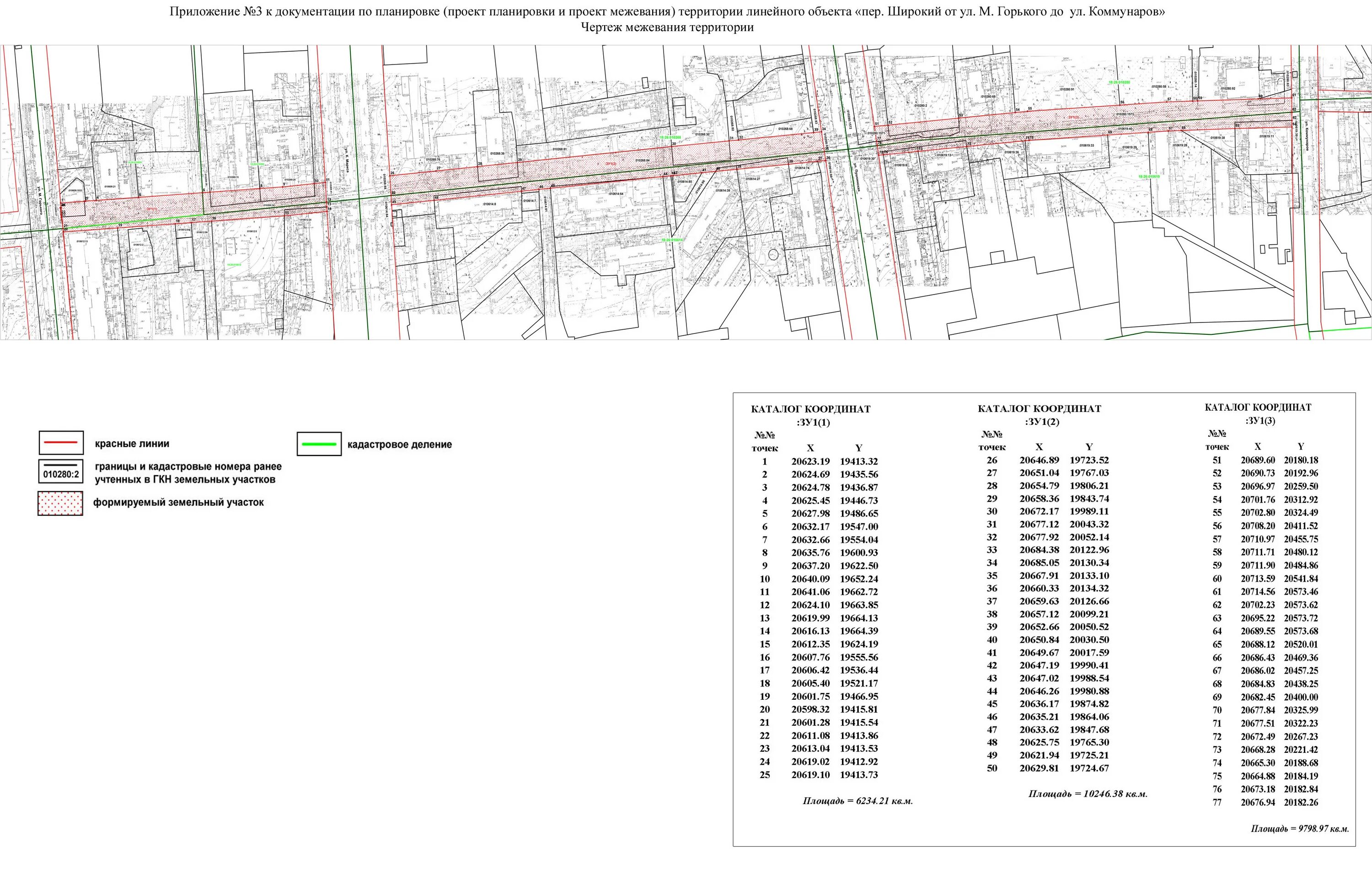Click the red line legend swatch
This screenshot has height=869, width=1372.
61,442
